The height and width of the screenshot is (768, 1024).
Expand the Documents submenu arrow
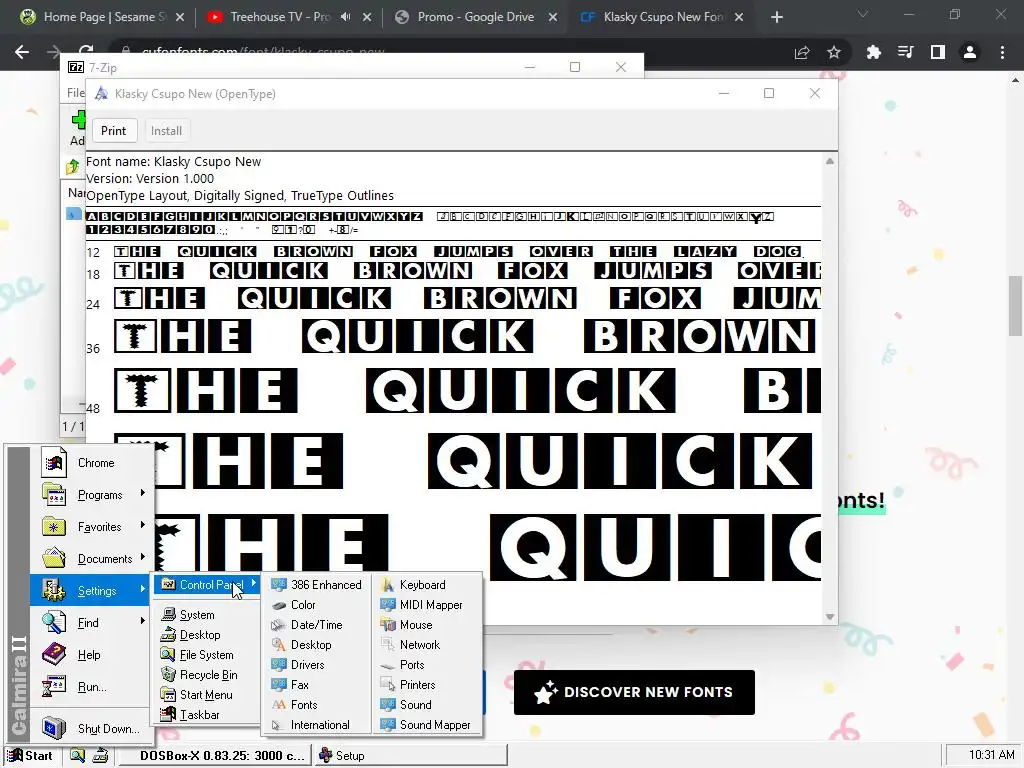point(142,557)
